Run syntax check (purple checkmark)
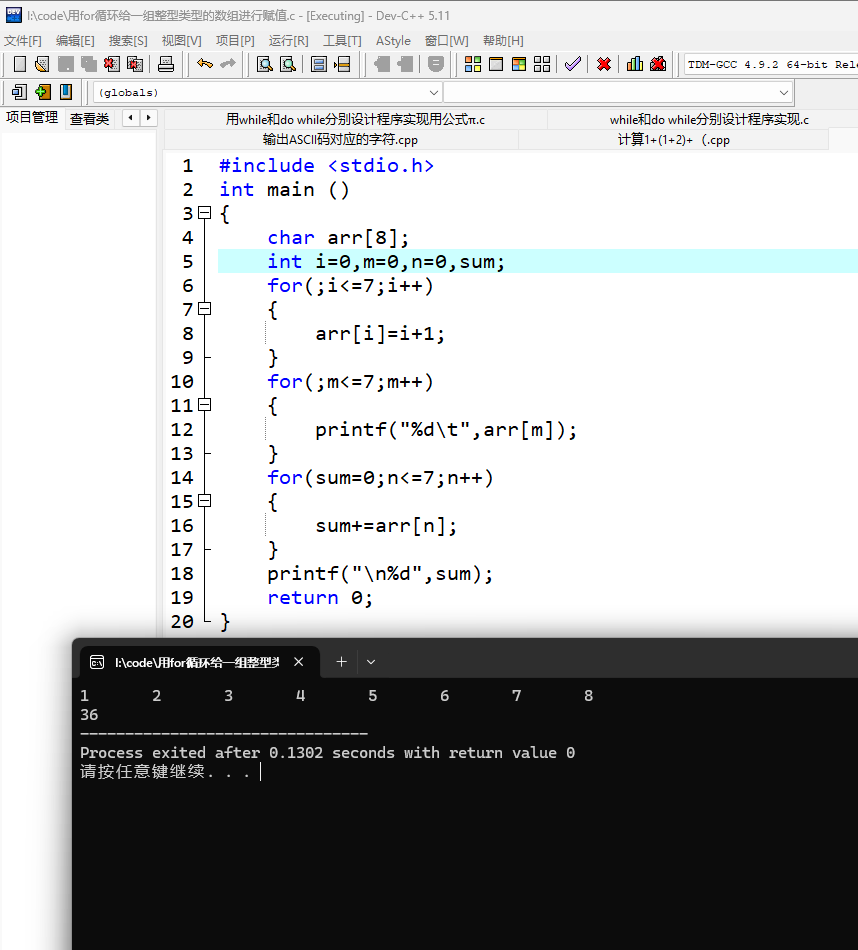858x950 pixels. click(x=573, y=64)
